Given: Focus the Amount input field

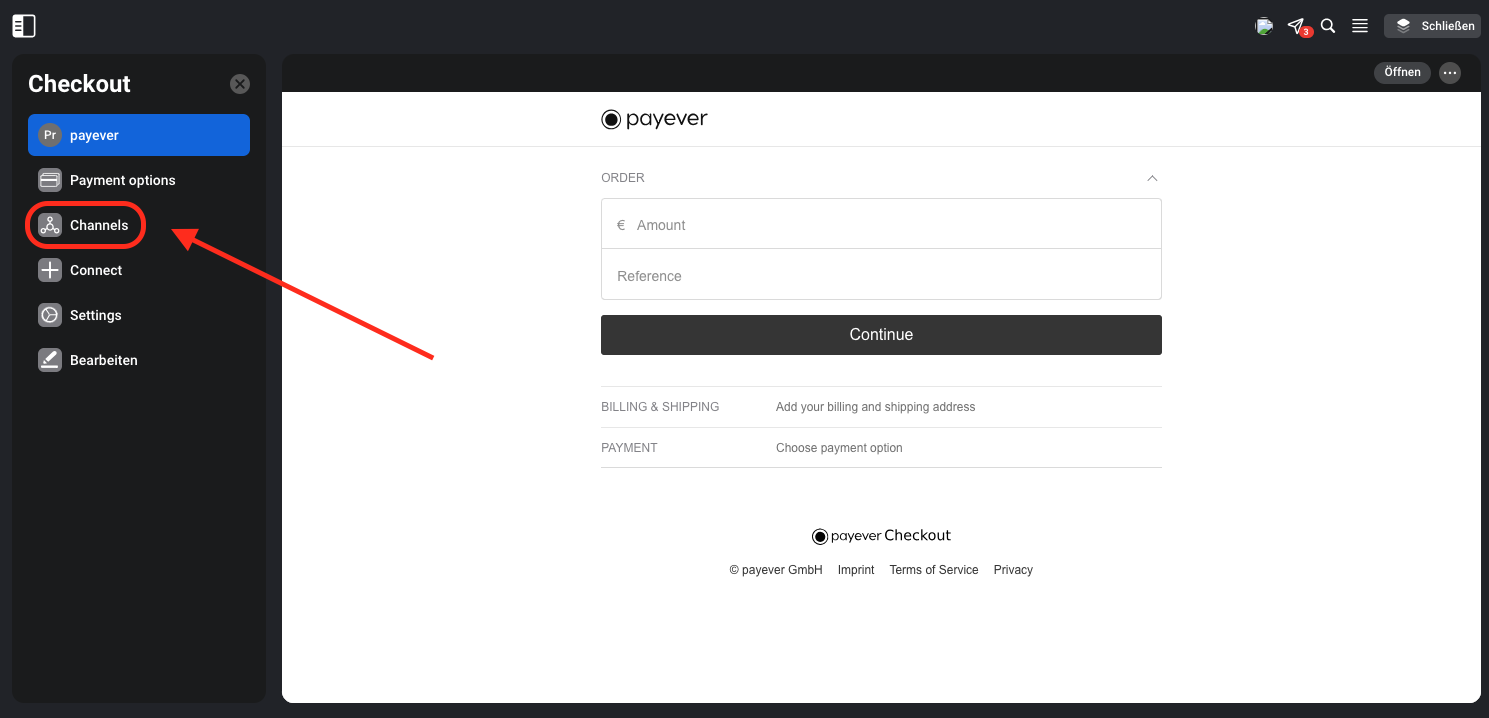Looking at the screenshot, I should tap(881, 224).
